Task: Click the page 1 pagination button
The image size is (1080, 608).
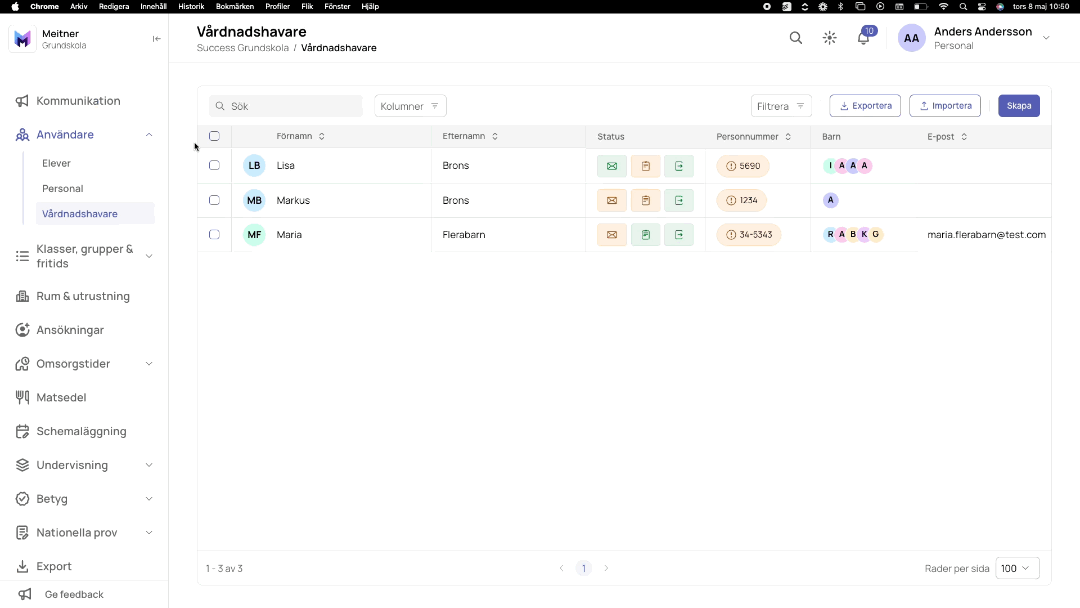Action: click(x=583, y=569)
